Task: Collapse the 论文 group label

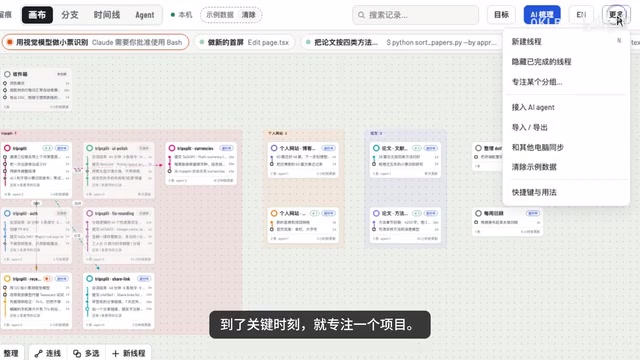Action: tap(376, 133)
